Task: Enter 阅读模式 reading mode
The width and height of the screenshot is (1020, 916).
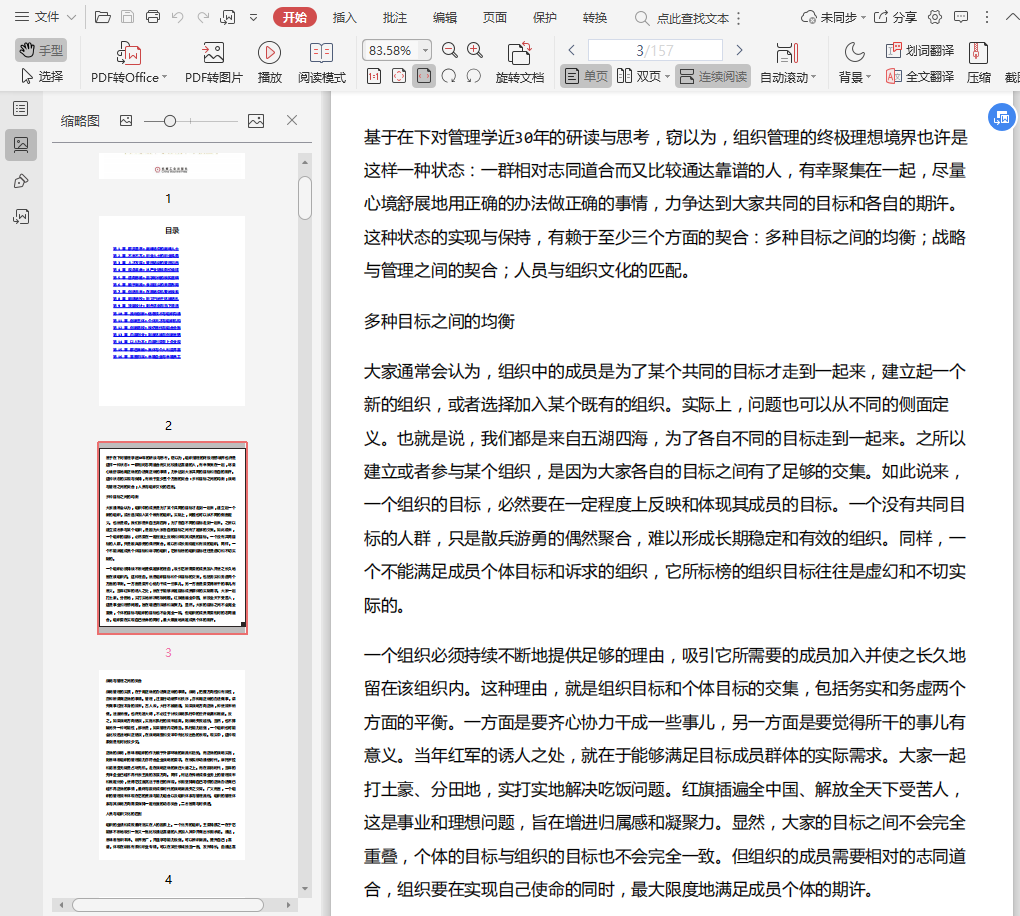Action: tap(321, 54)
